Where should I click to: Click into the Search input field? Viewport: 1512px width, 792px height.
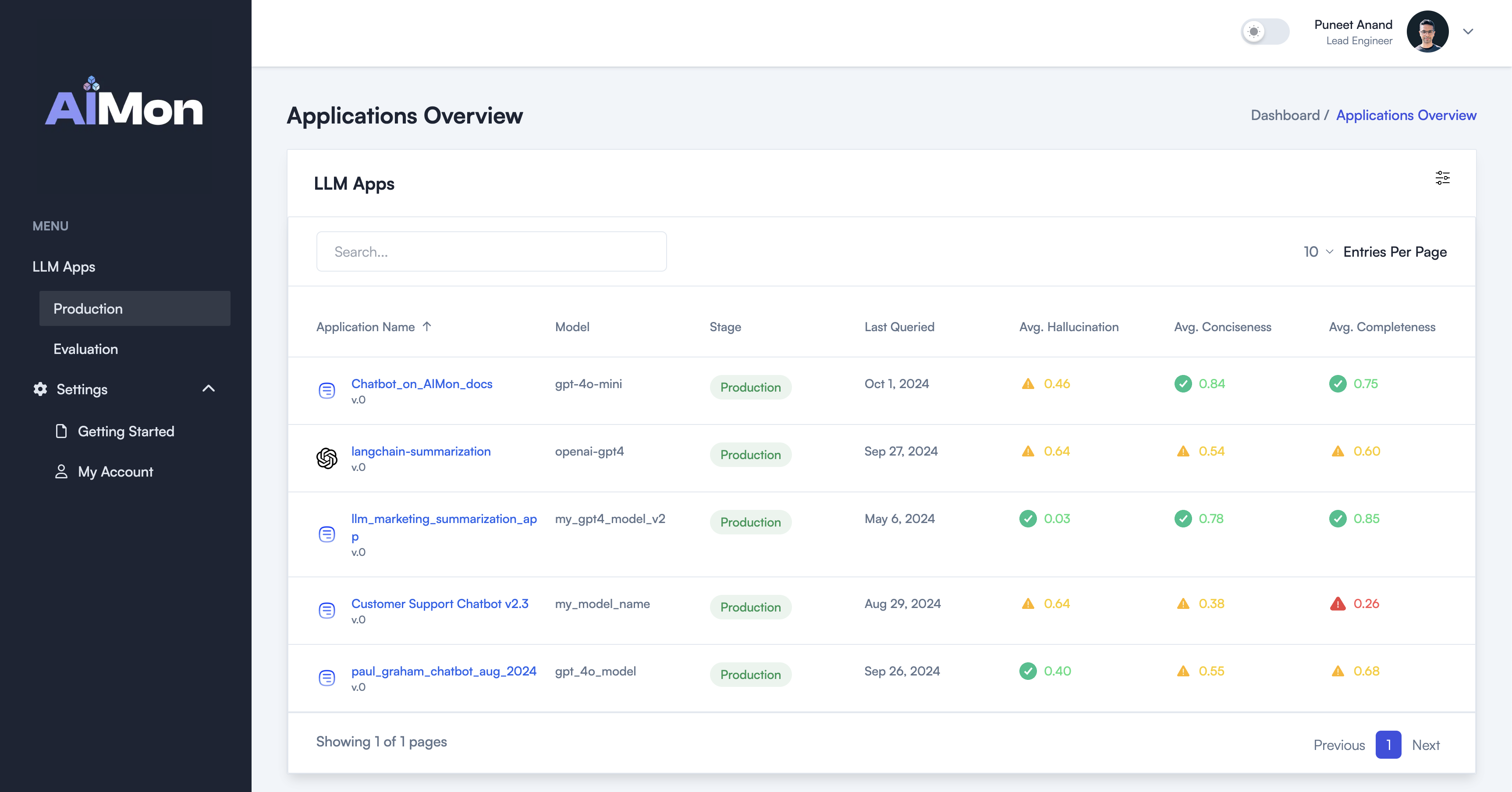(491, 252)
